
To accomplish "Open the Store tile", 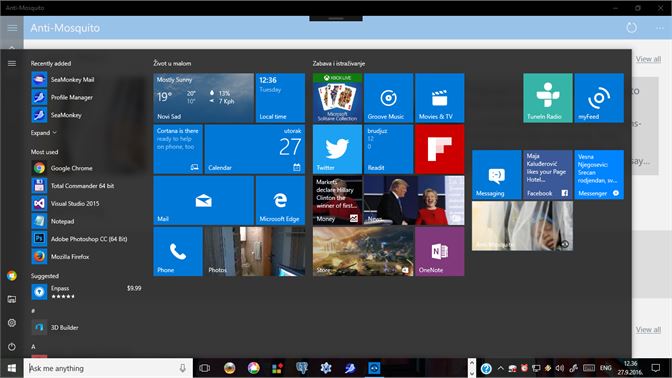I will tap(363, 252).
